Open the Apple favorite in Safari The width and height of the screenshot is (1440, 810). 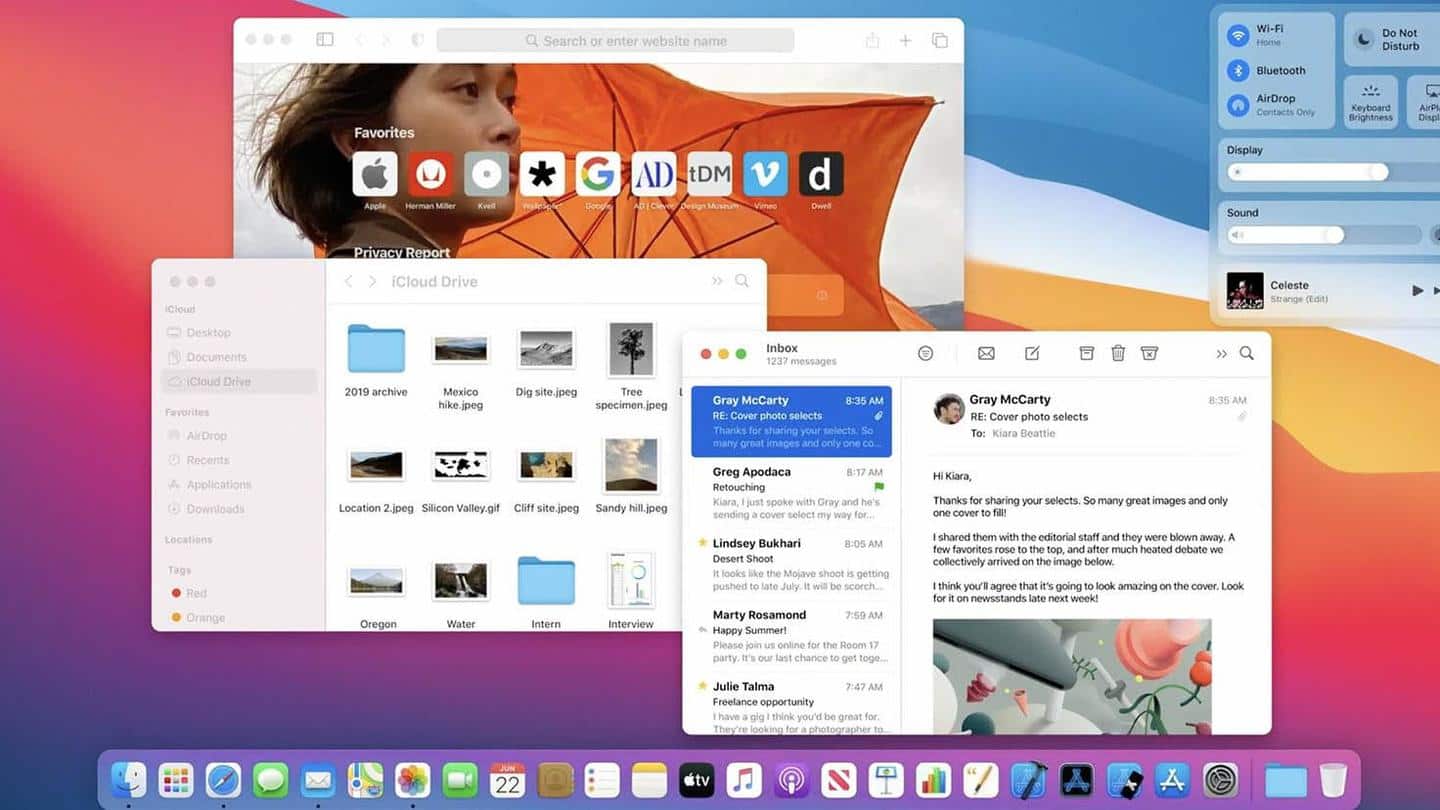375,175
